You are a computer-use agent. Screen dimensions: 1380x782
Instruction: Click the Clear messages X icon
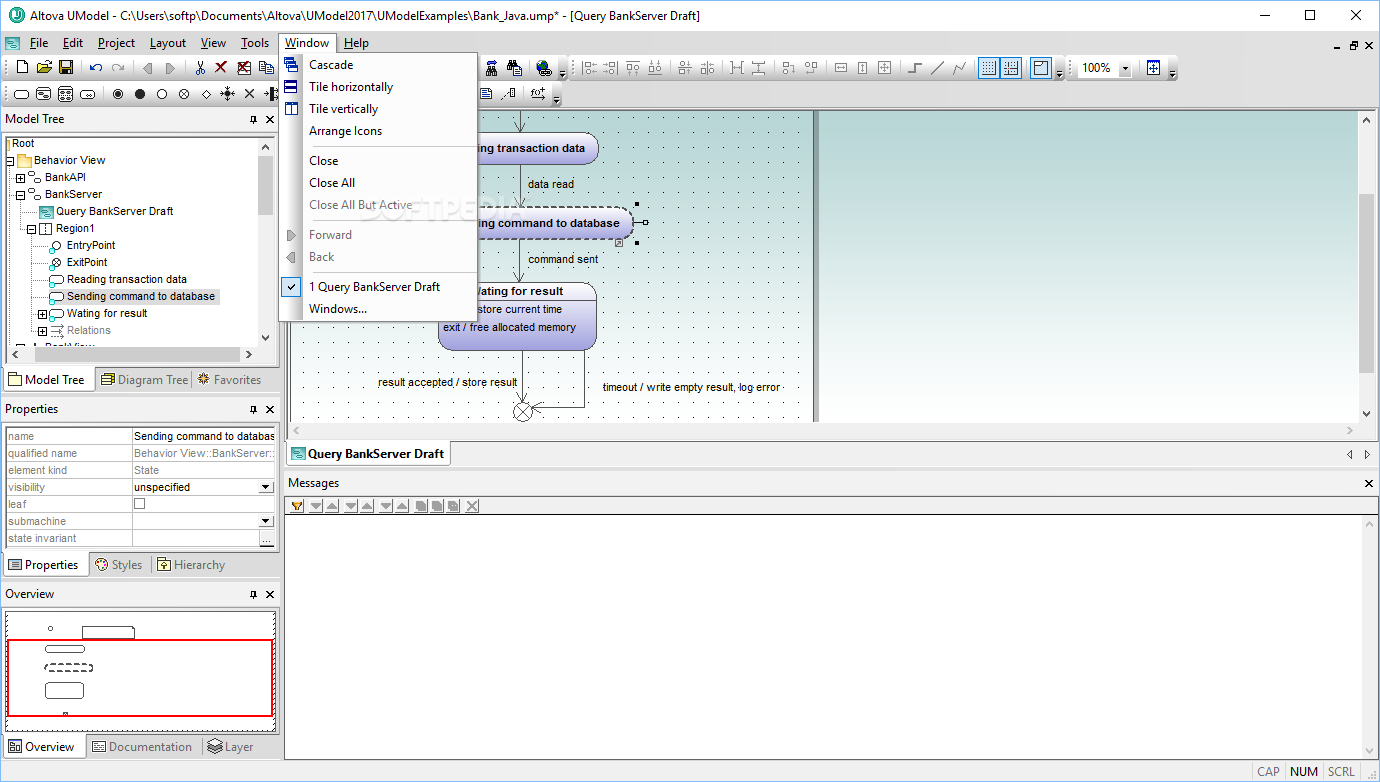click(x=472, y=506)
